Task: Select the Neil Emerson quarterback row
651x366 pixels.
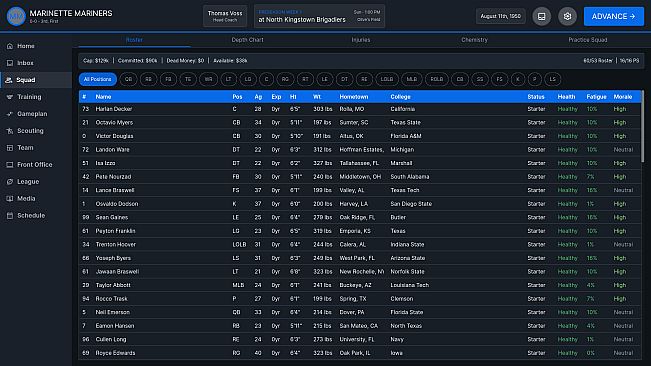Action: tap(360, 312)
